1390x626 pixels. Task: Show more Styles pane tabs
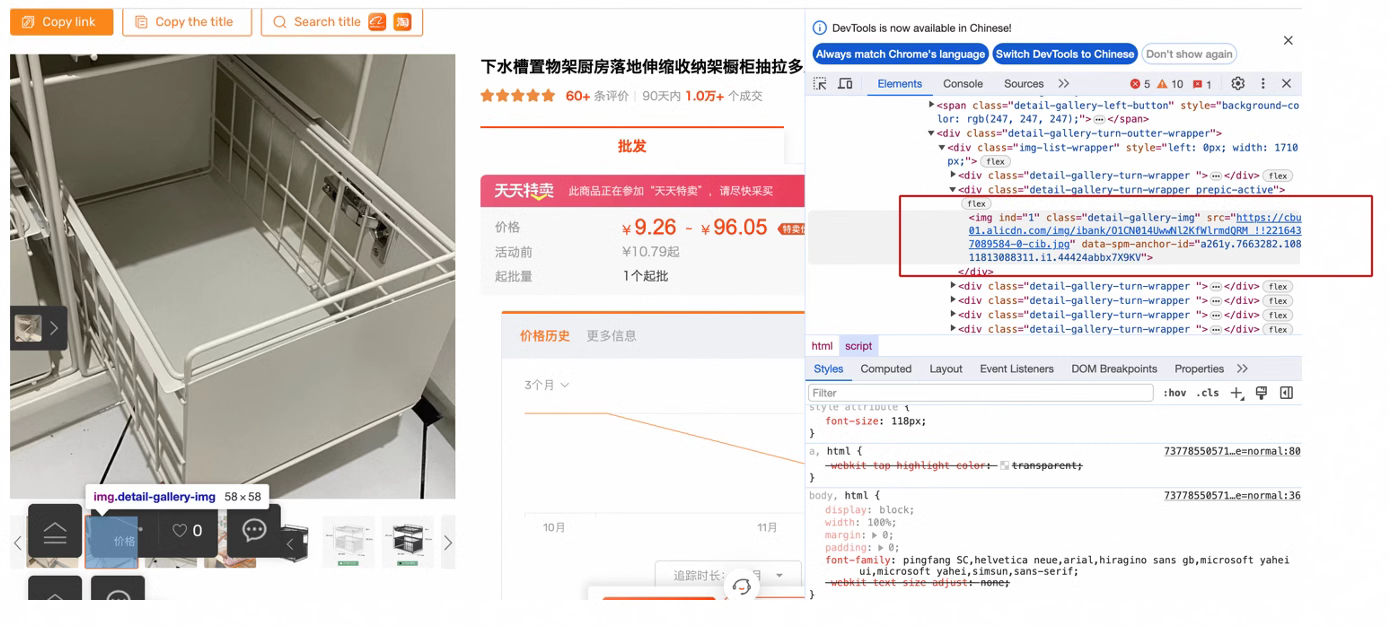pyautogui.click(x=1242, y=369)
